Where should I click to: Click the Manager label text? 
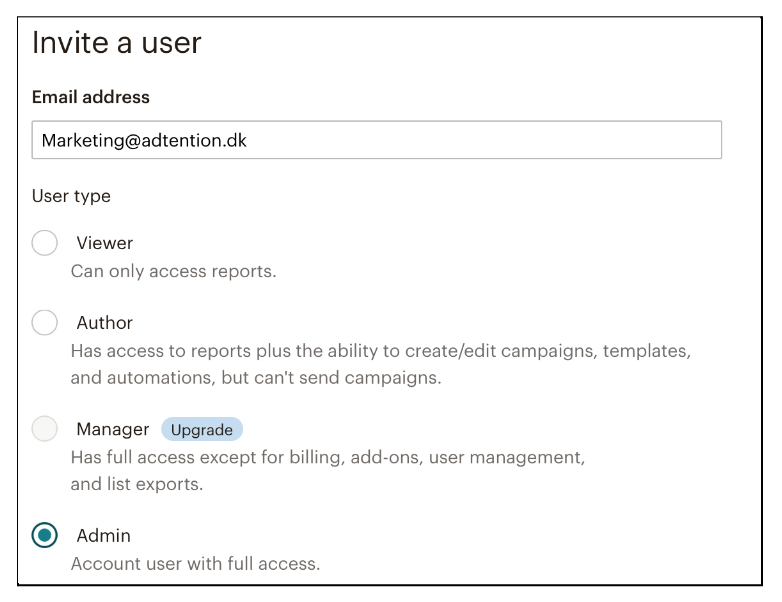[113, 429]
